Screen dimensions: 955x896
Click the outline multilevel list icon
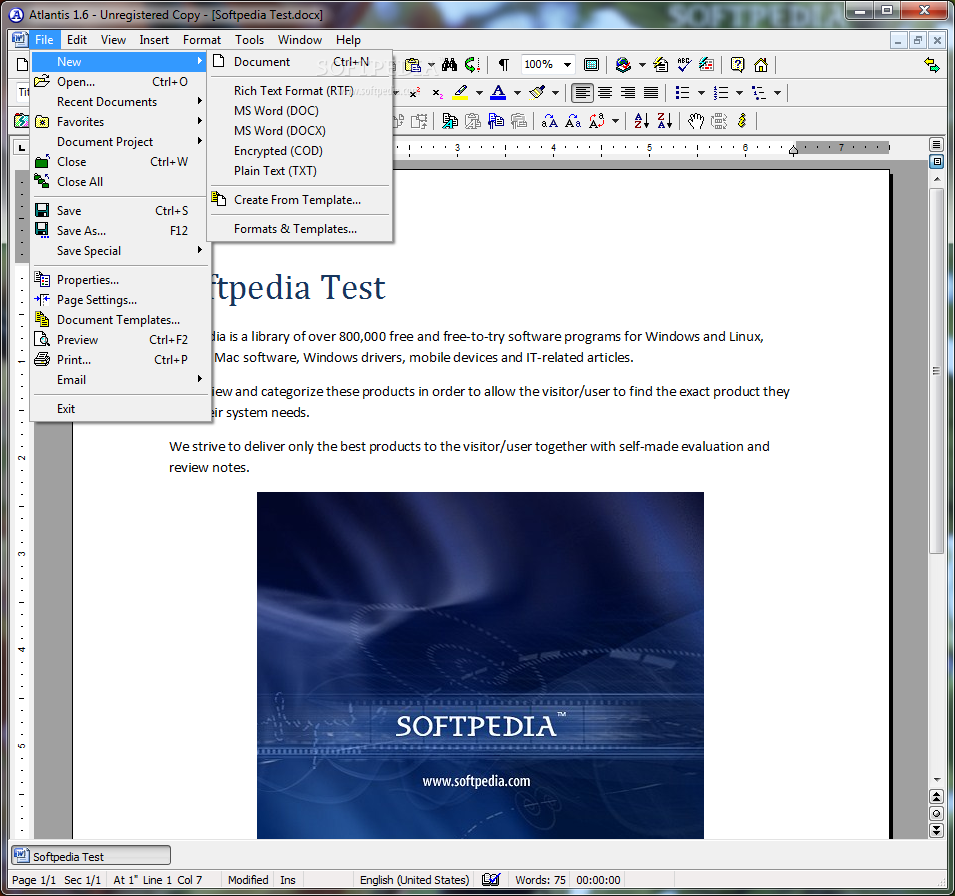(758, 93)
